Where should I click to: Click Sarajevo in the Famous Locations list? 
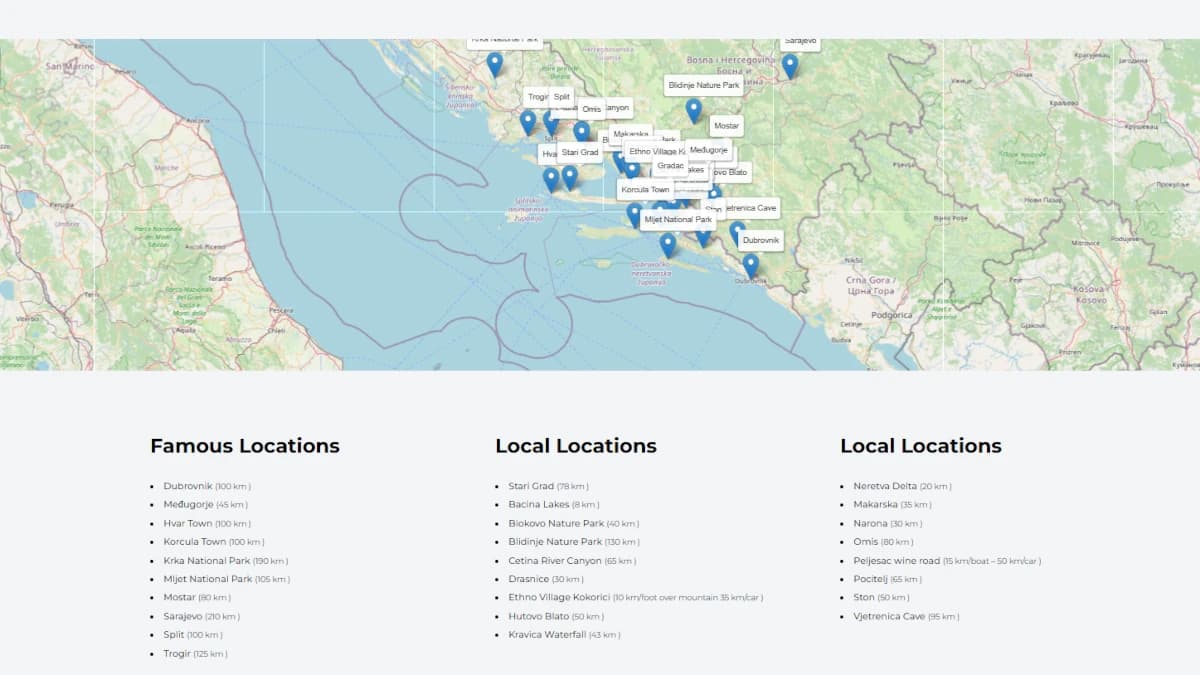point(183,616)
